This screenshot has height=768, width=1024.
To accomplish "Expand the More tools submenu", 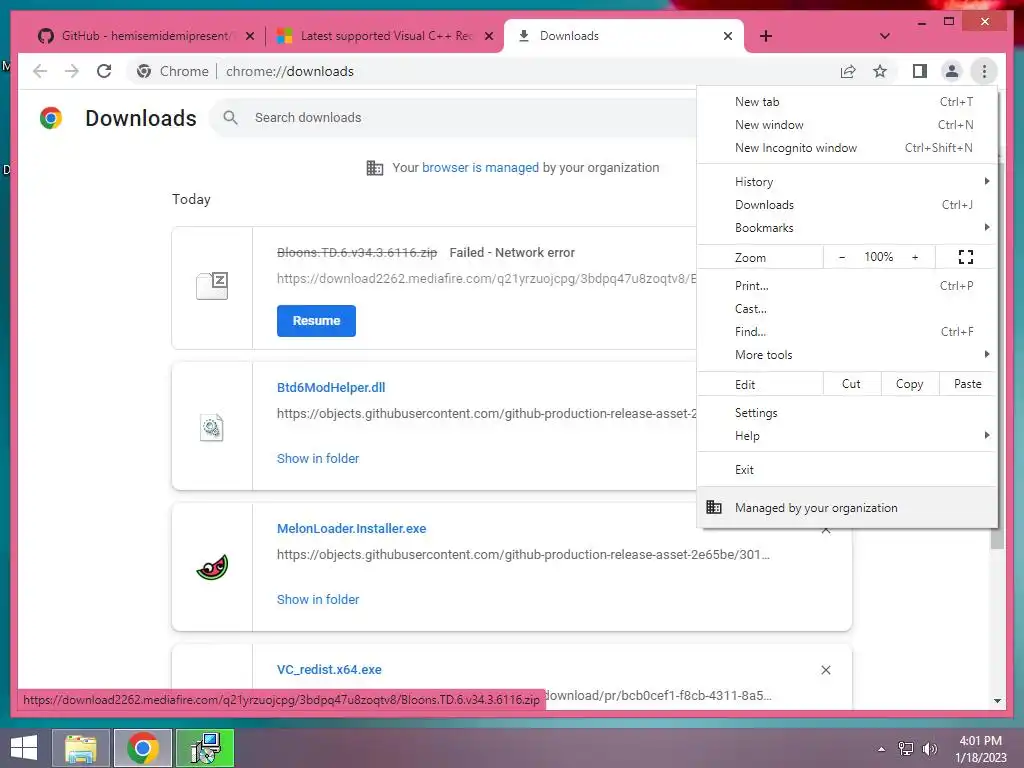I will pyautogui.click(x=847, y=355).
